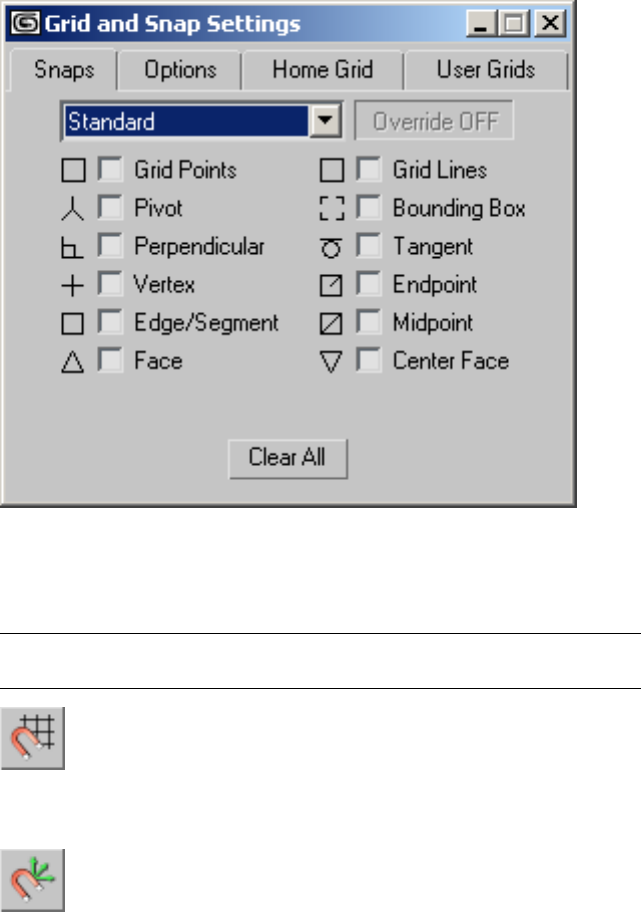Enable the Grid Points snap checkbox
The image size is (641, 912).
109,171
